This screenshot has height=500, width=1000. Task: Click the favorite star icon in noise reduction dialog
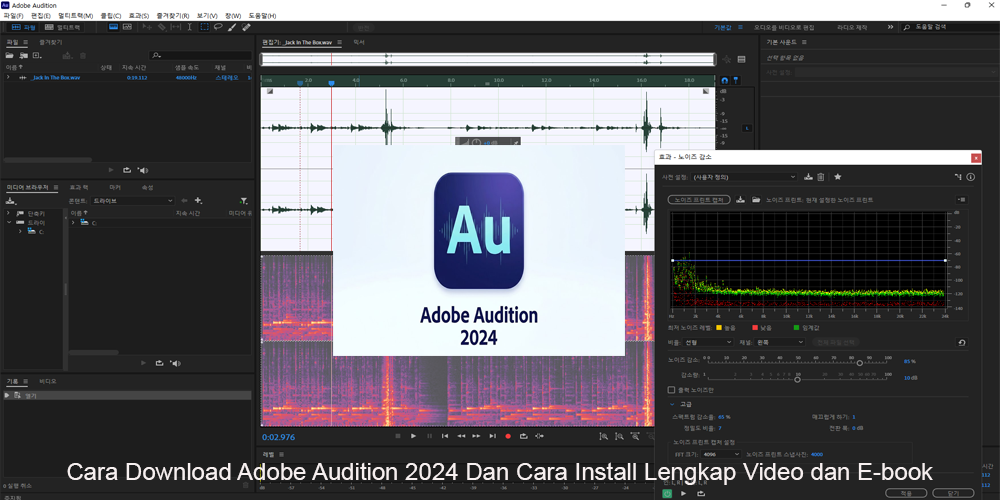click(x=837, y=177)
